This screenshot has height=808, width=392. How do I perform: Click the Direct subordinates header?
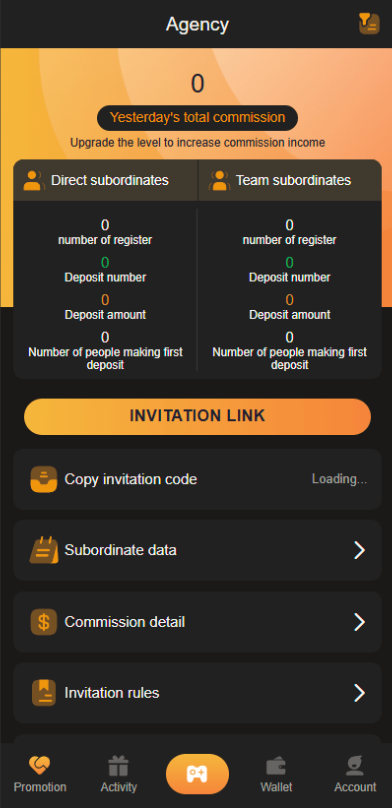coord(105,180)
